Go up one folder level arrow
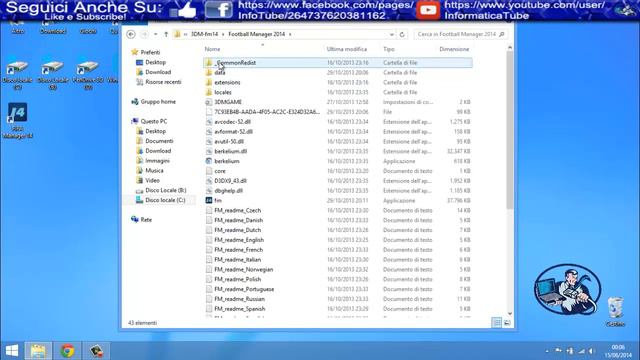The height and width of the screenshot is (360, 640). [x=166, y=34]
